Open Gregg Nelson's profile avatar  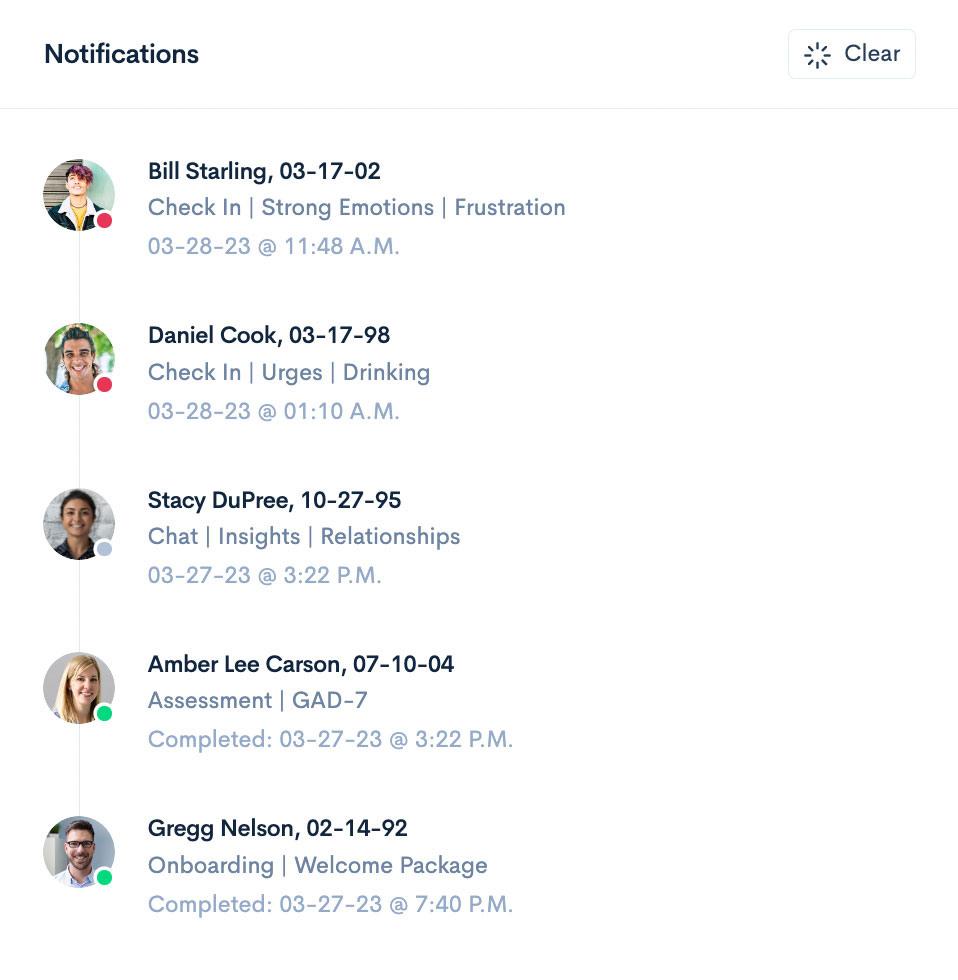click(x=78, y=851)
